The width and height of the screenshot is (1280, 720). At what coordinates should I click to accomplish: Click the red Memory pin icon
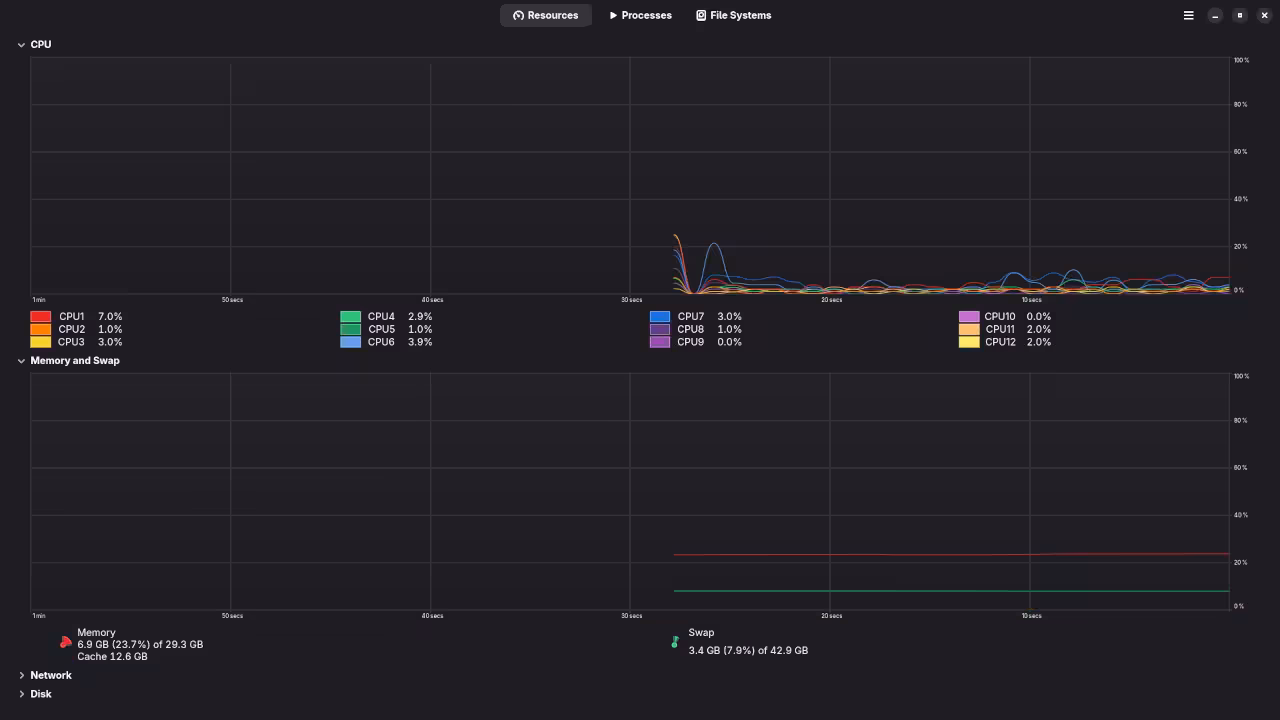(x=66, y=641)
